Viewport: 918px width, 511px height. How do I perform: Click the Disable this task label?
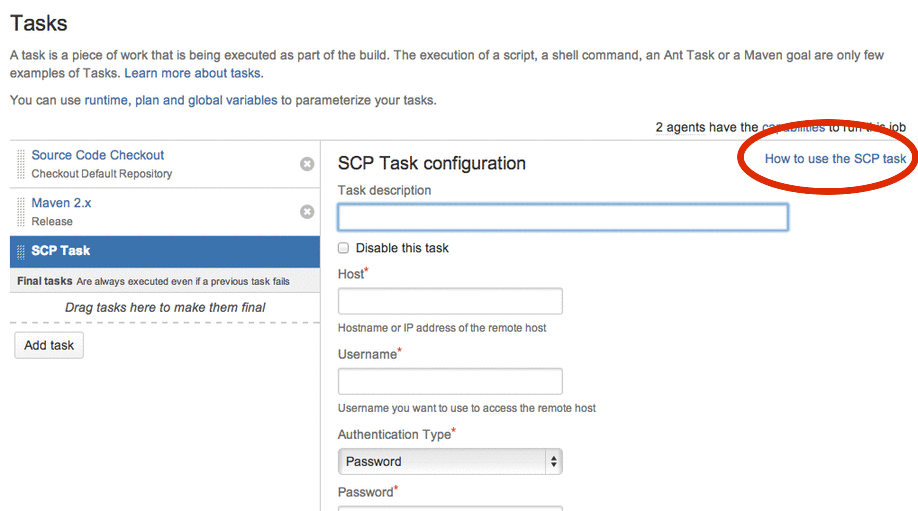pyautogui.click(x=402, y=248)
